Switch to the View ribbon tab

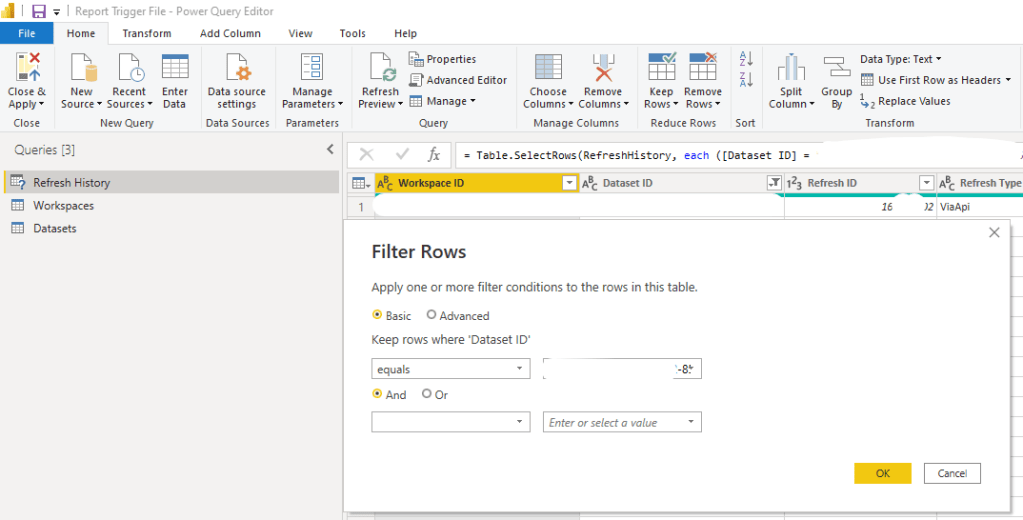(x=301, y=33)
